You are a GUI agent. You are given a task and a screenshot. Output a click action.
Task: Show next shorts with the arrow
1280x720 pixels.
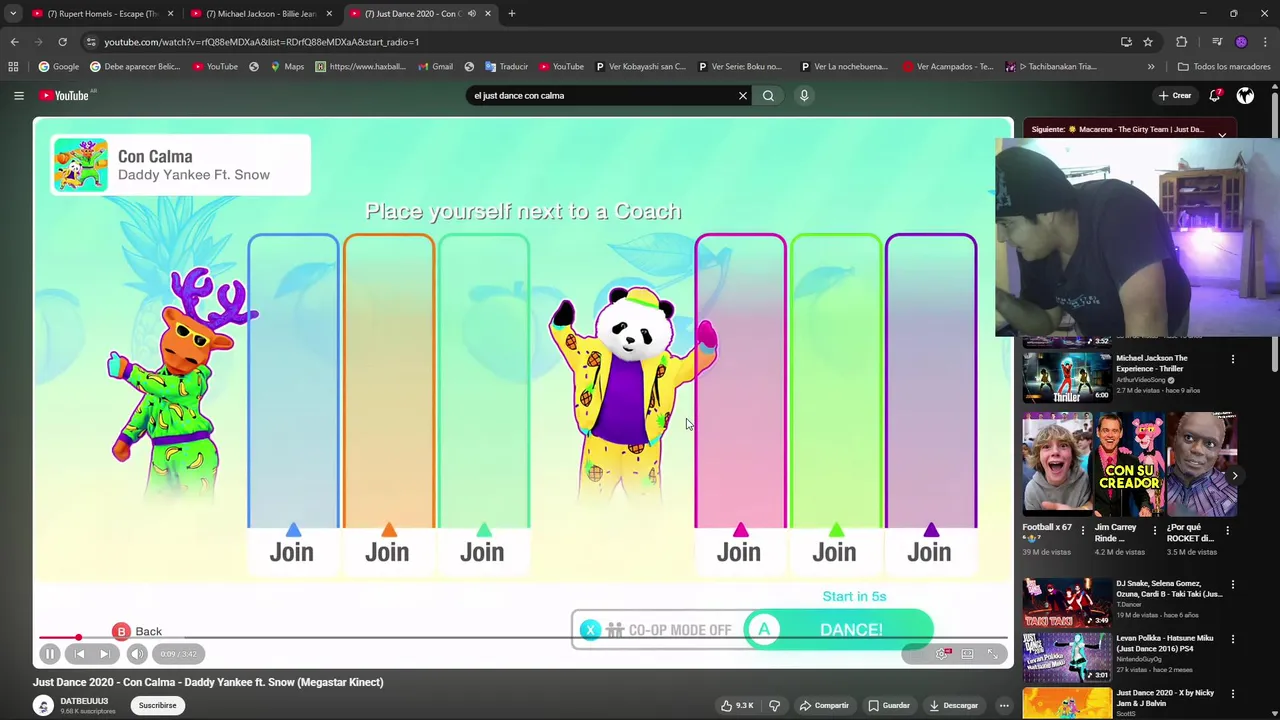click(1234, 476)
